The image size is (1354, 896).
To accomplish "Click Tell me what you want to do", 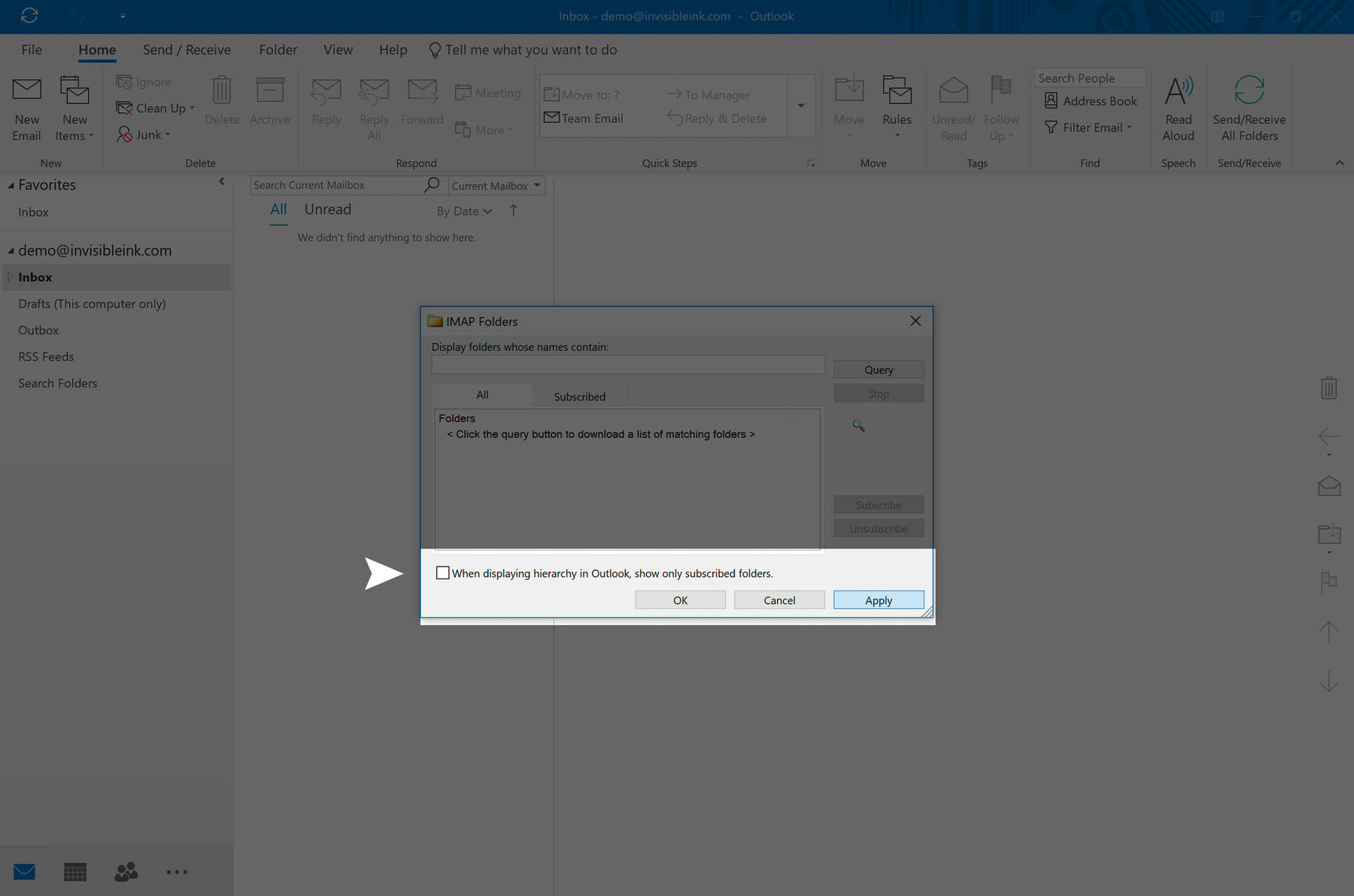I will [x=524, y=50].
